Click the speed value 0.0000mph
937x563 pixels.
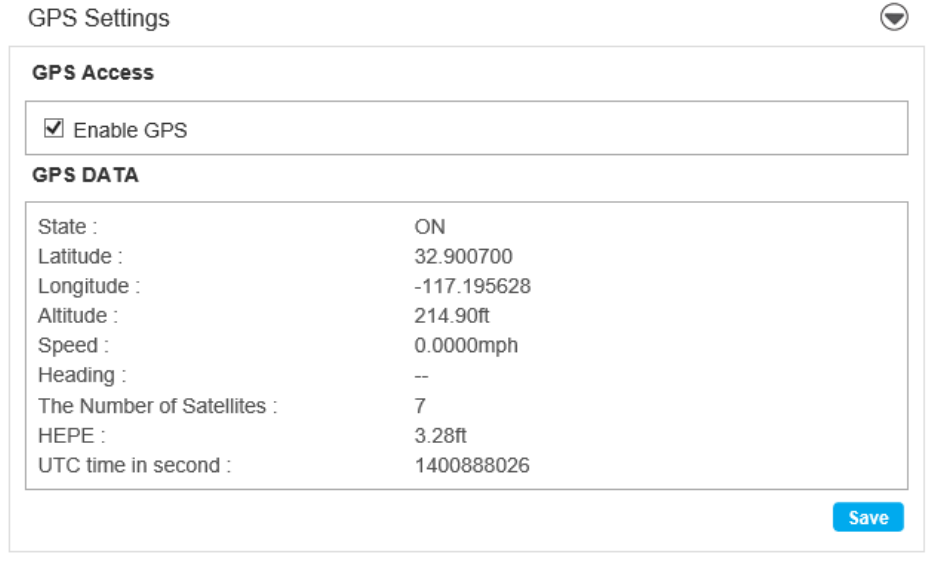point(466,346)
